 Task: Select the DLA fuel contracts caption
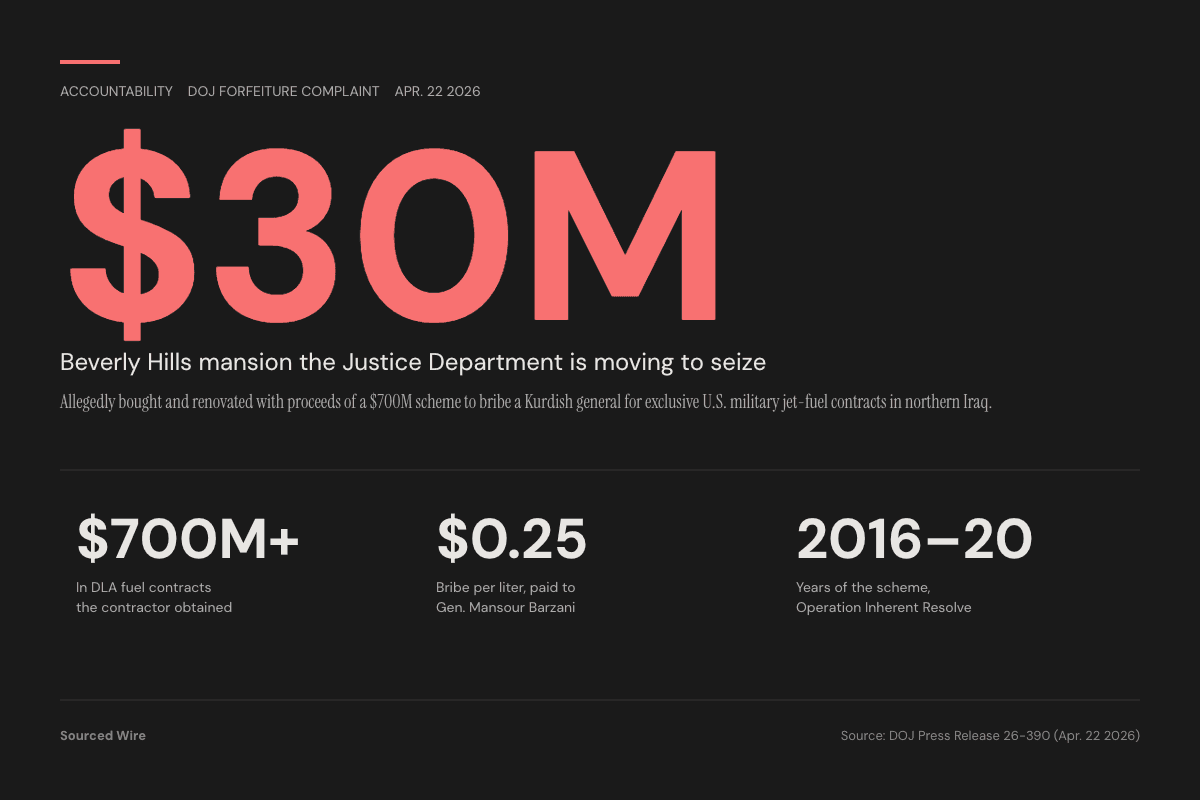(154, 597)
